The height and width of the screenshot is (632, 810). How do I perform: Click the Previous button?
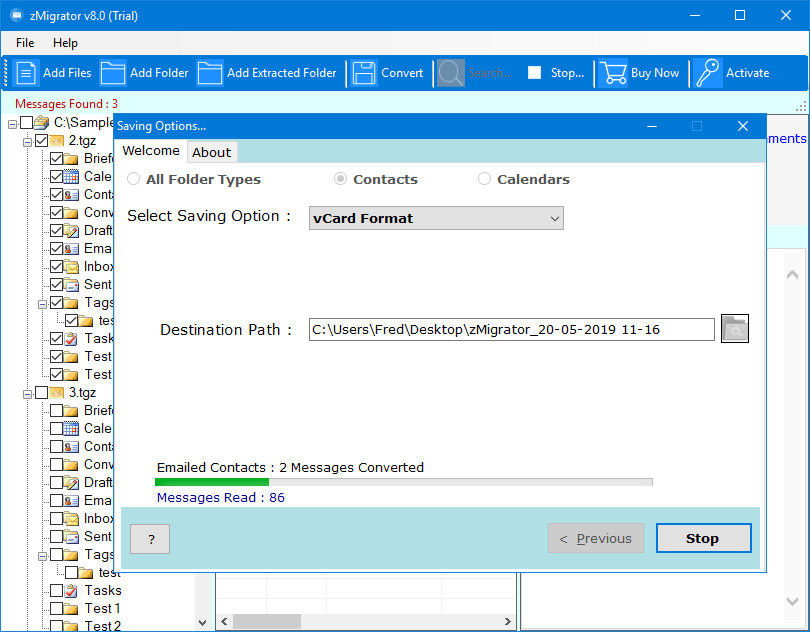pos(596,538)
